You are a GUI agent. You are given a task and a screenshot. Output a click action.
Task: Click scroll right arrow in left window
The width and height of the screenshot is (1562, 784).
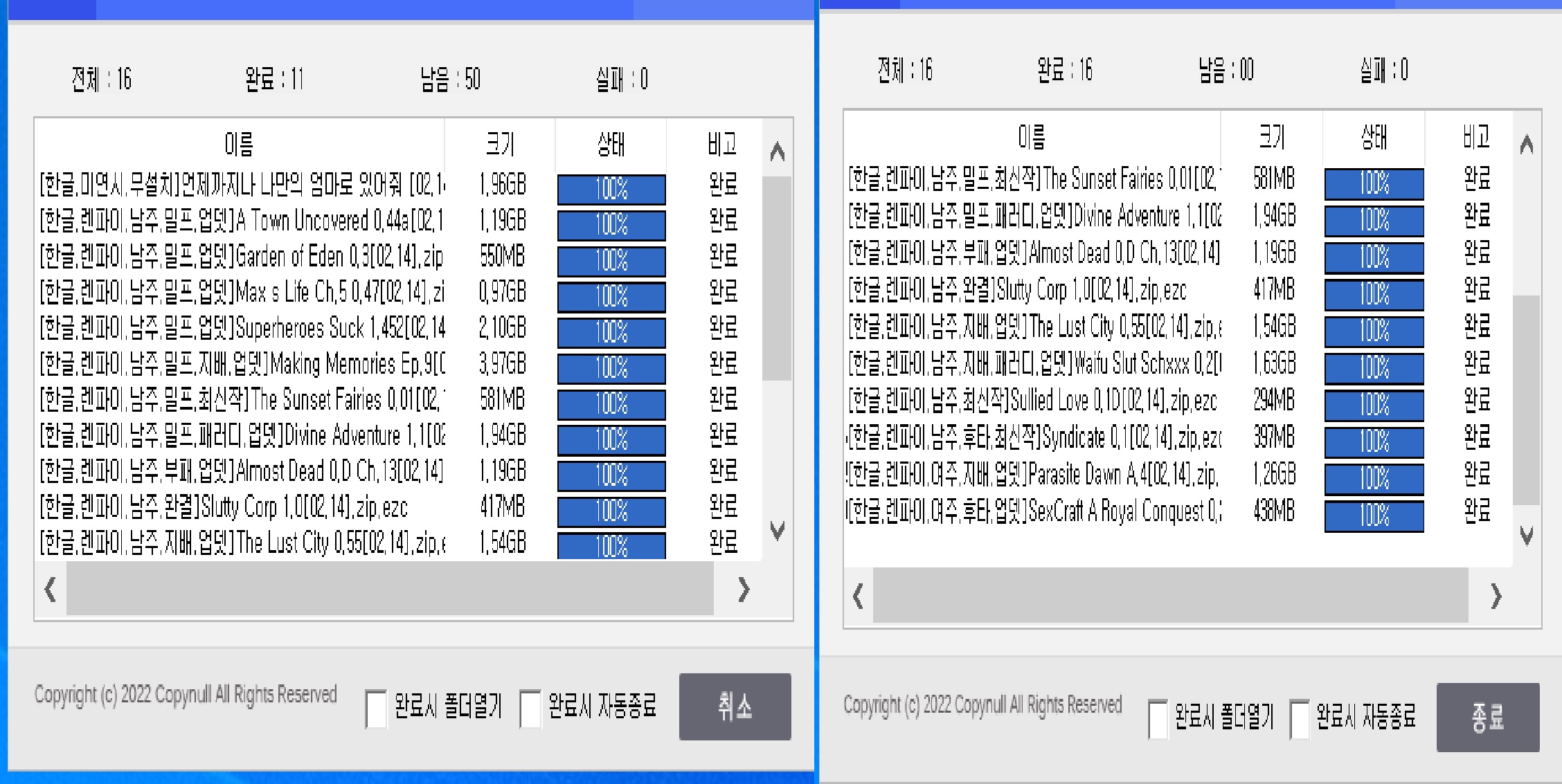(x=744, y=590)
